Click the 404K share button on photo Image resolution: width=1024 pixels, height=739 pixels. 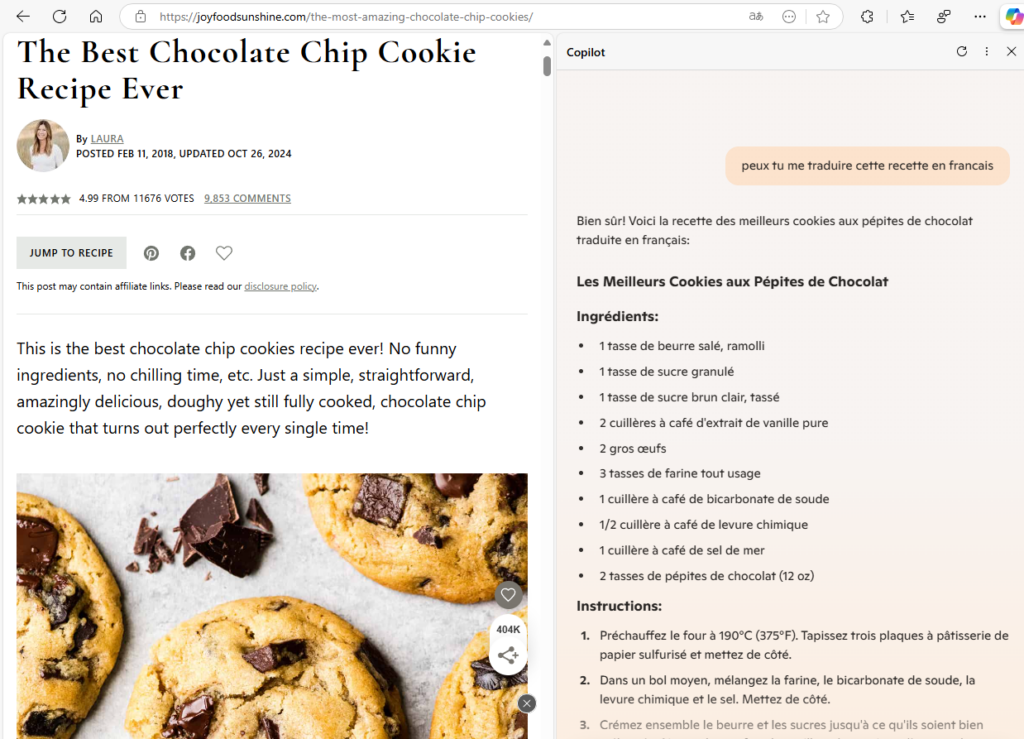(x=508, y=645)
